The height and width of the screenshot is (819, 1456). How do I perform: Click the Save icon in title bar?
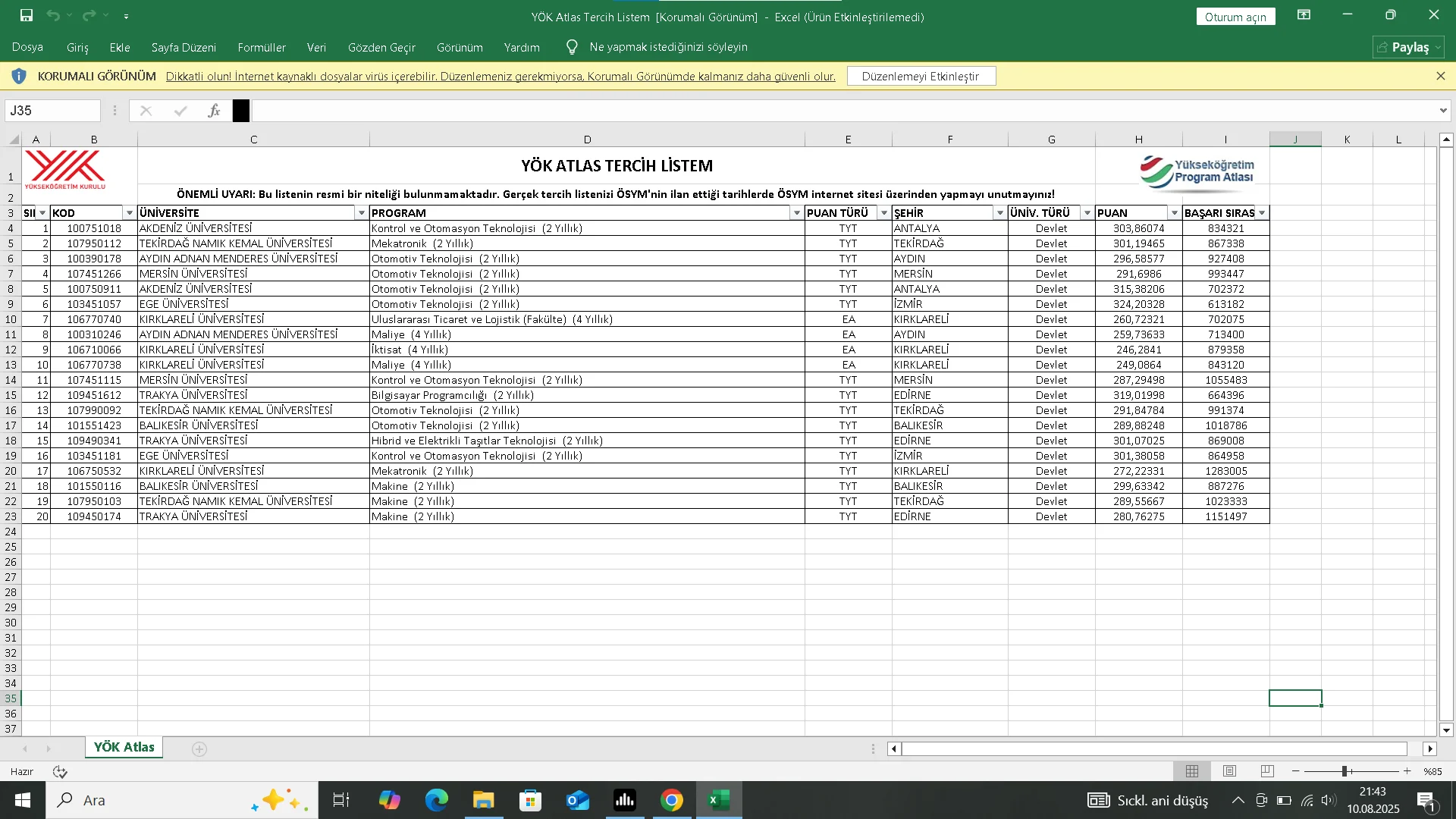coord(27,15)
